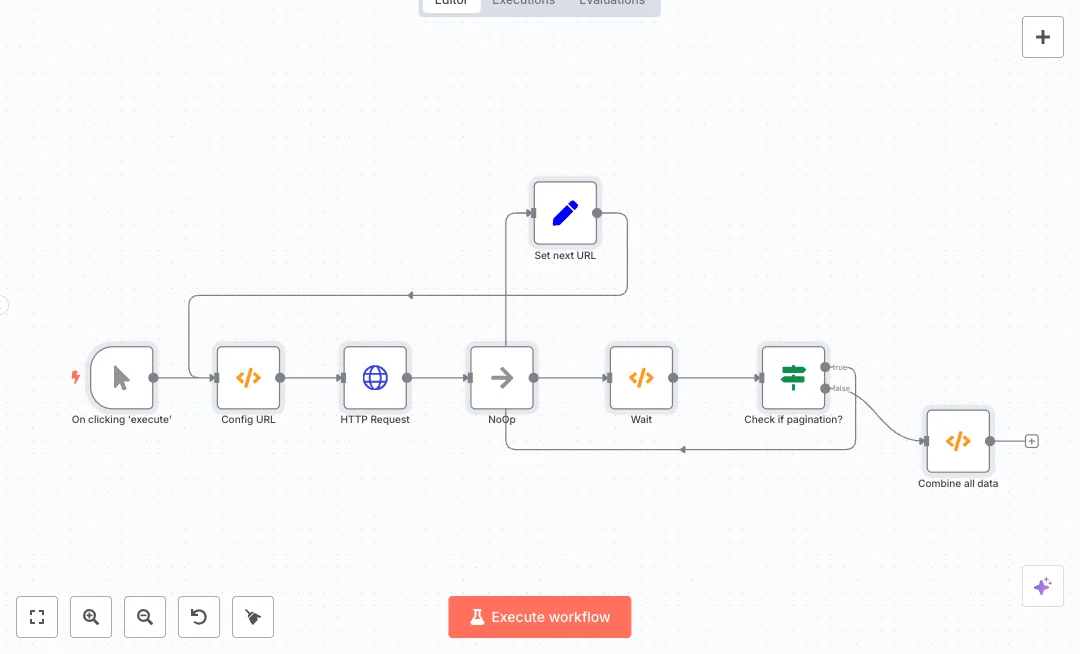Zoom out of the canvas
The height and width of the screenshot is (654, 1080).
point(145,617)
